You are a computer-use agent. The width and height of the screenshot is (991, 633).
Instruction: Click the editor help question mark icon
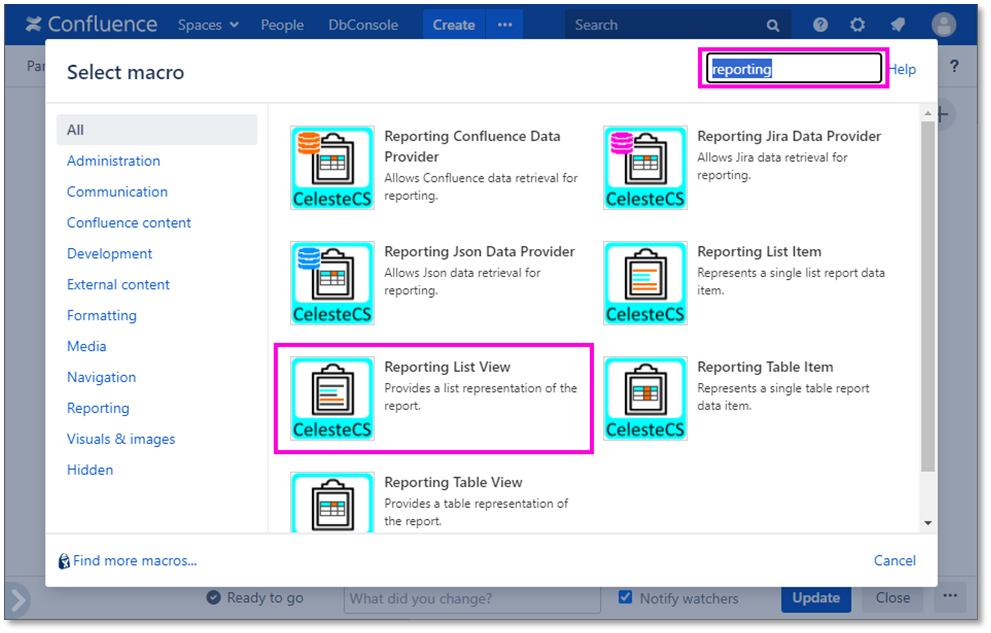coord(954,66)
